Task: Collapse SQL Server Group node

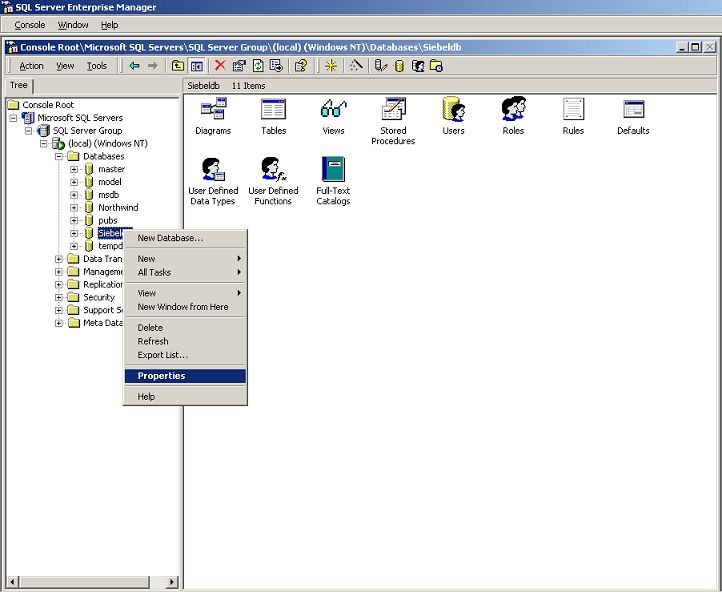Action: (x=29, y=131)
